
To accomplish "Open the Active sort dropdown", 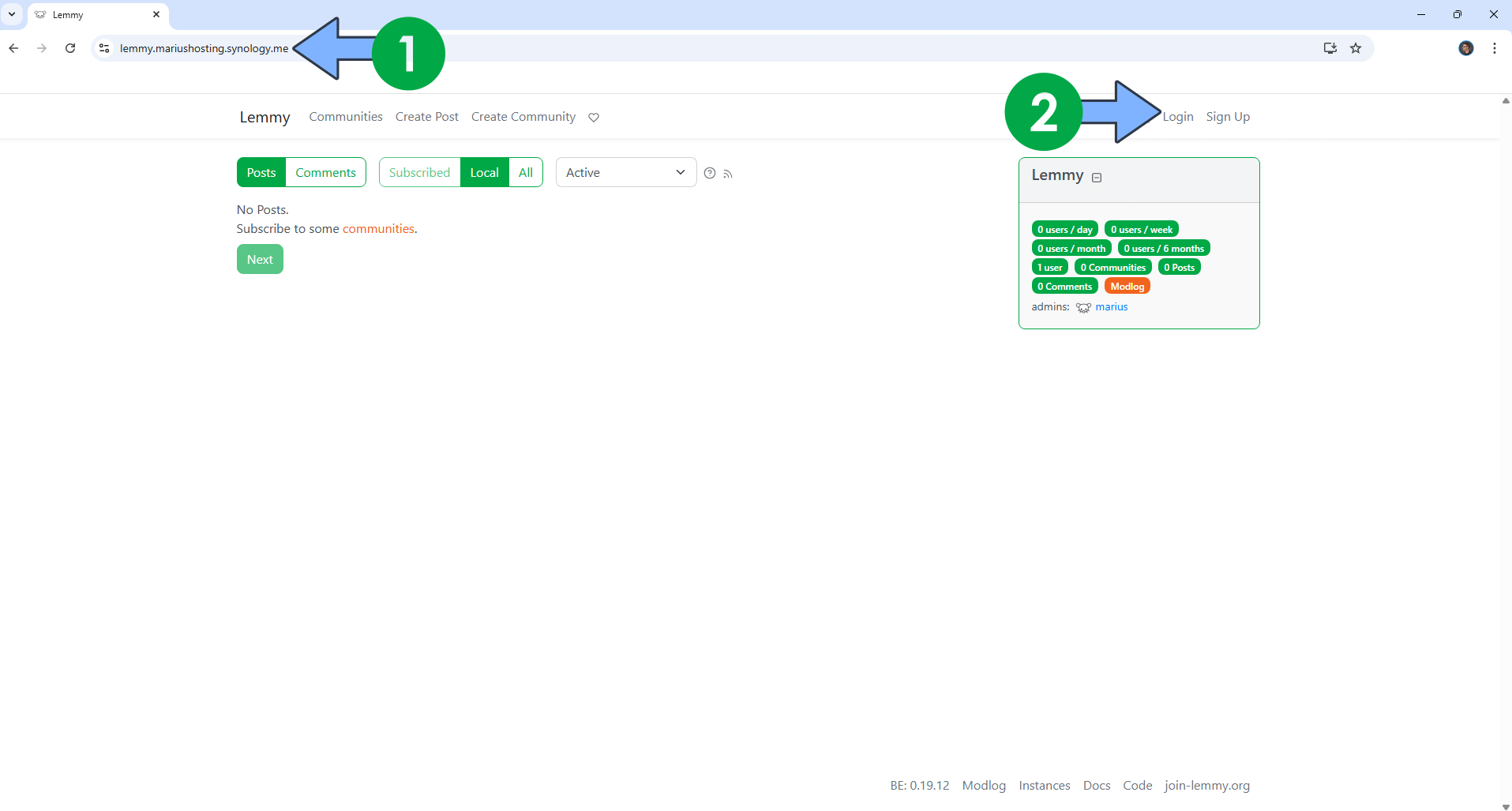I will tap(626, 172).
